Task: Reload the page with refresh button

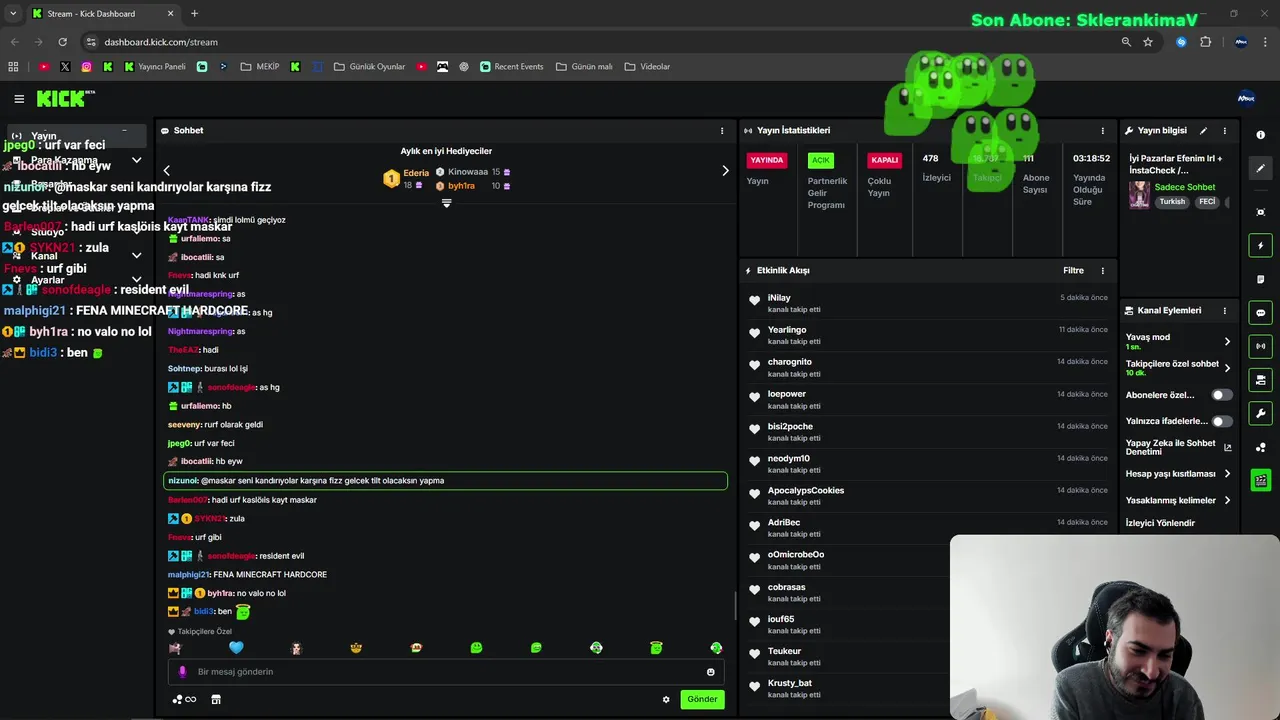Action: (62, 42)
